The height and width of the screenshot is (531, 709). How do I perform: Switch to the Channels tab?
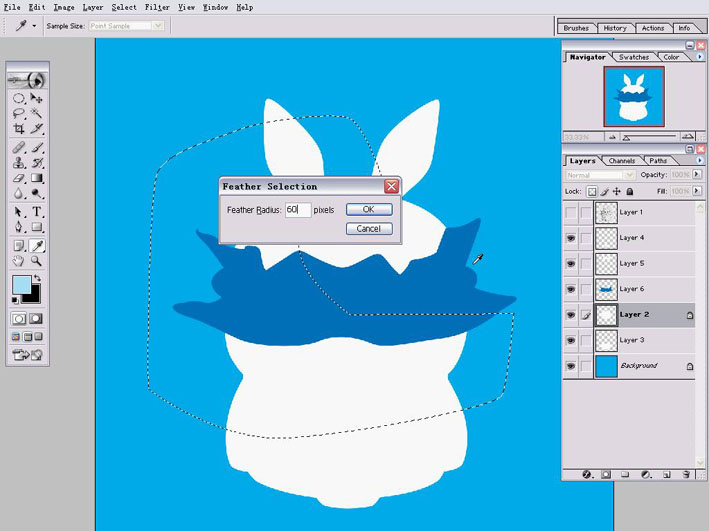coord(622,161)
